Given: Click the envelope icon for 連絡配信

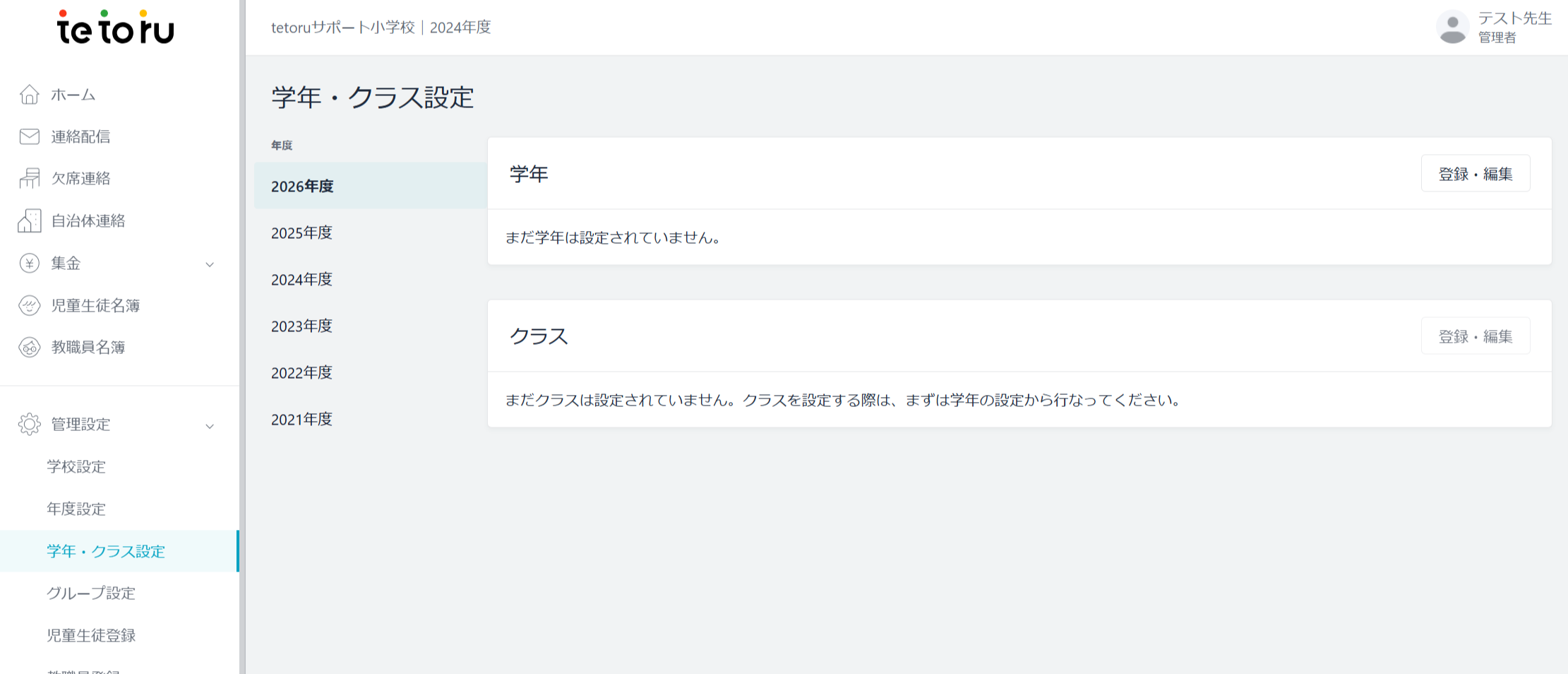Looking at the screenshot, I should click(x=29, y=136).
